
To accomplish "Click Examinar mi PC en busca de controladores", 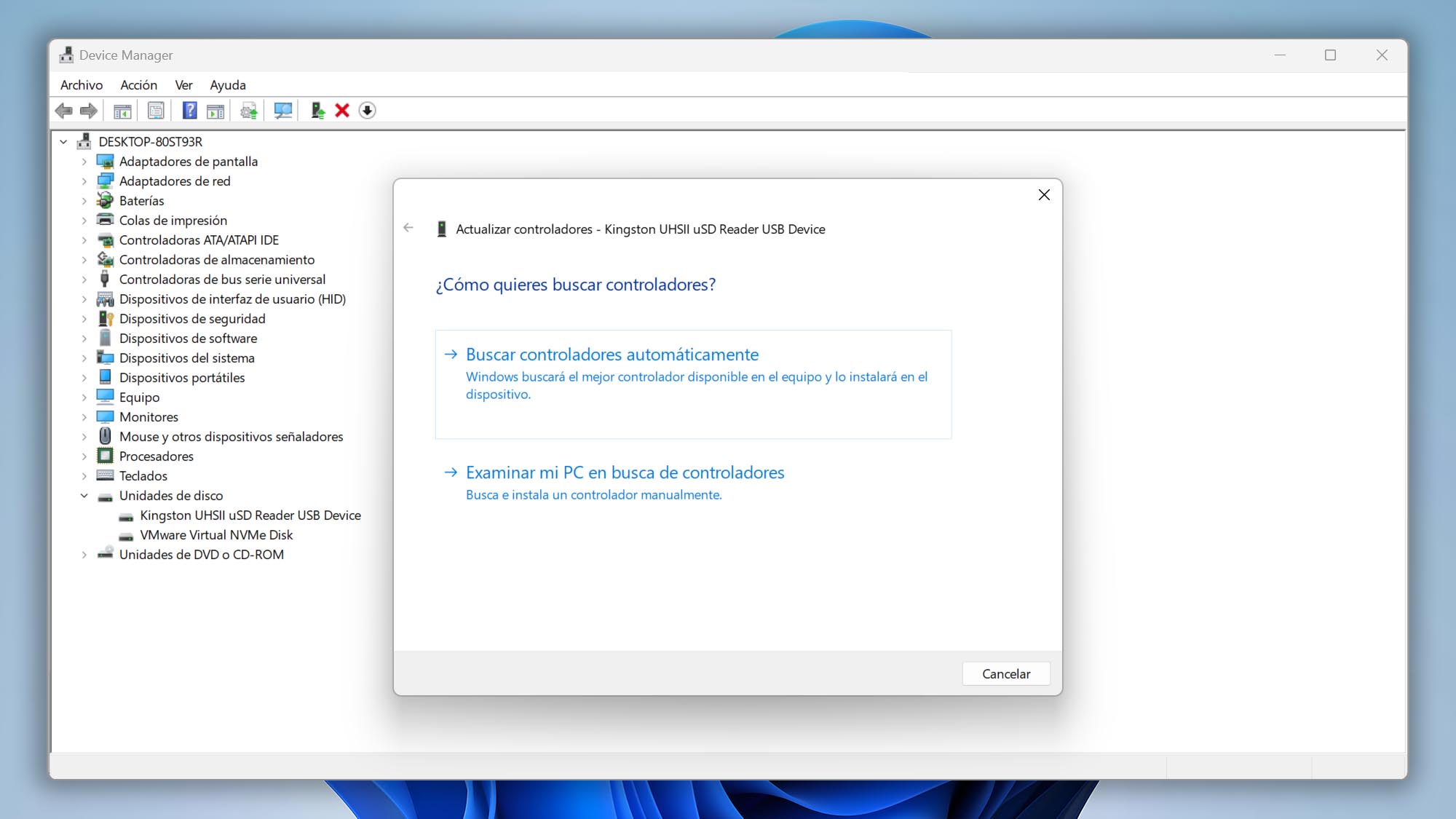I will (x=625, y=472).
